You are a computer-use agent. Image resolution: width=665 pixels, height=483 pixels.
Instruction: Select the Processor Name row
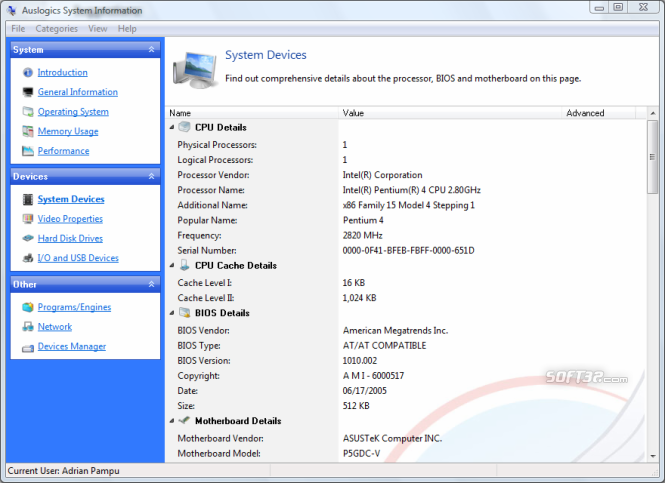pyautogui.click(x=406, y=190)
